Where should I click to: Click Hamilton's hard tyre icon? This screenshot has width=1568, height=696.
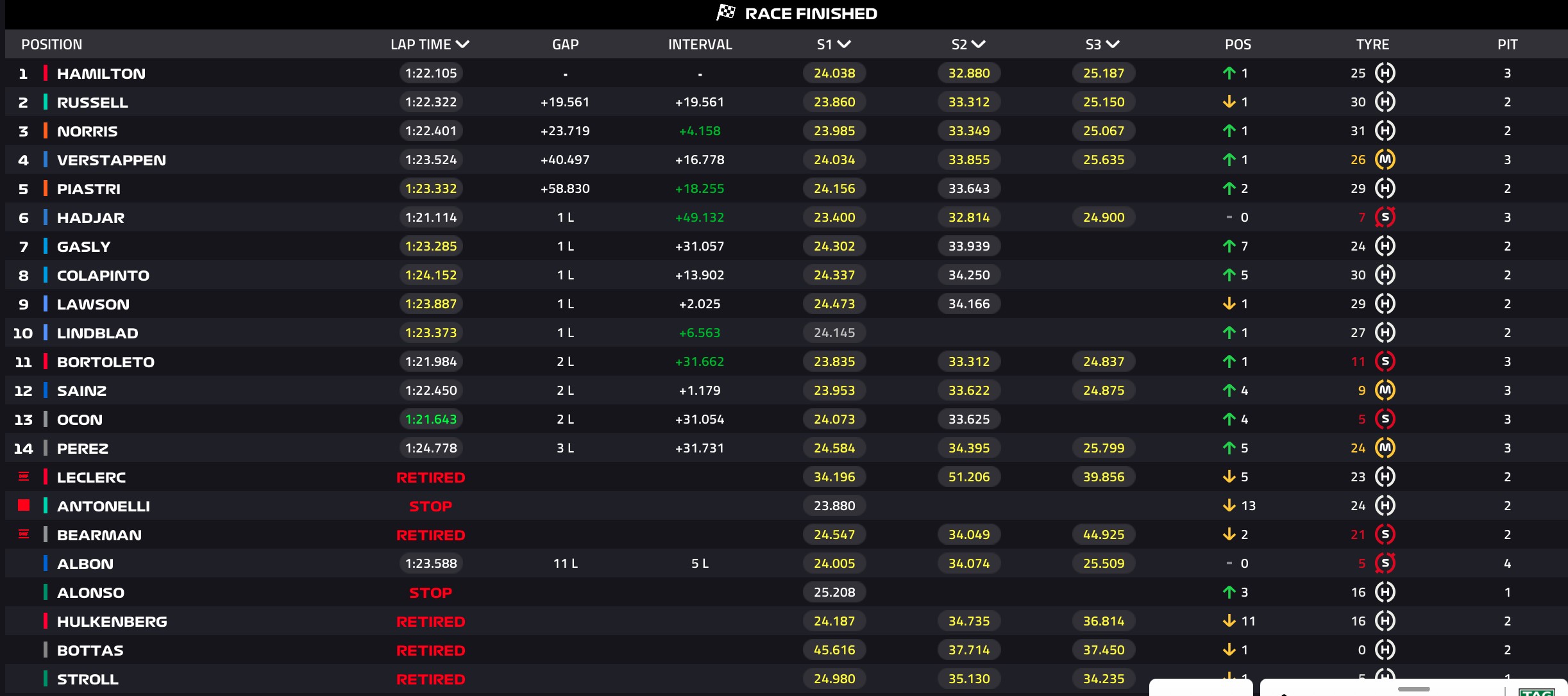(1385, 73)
